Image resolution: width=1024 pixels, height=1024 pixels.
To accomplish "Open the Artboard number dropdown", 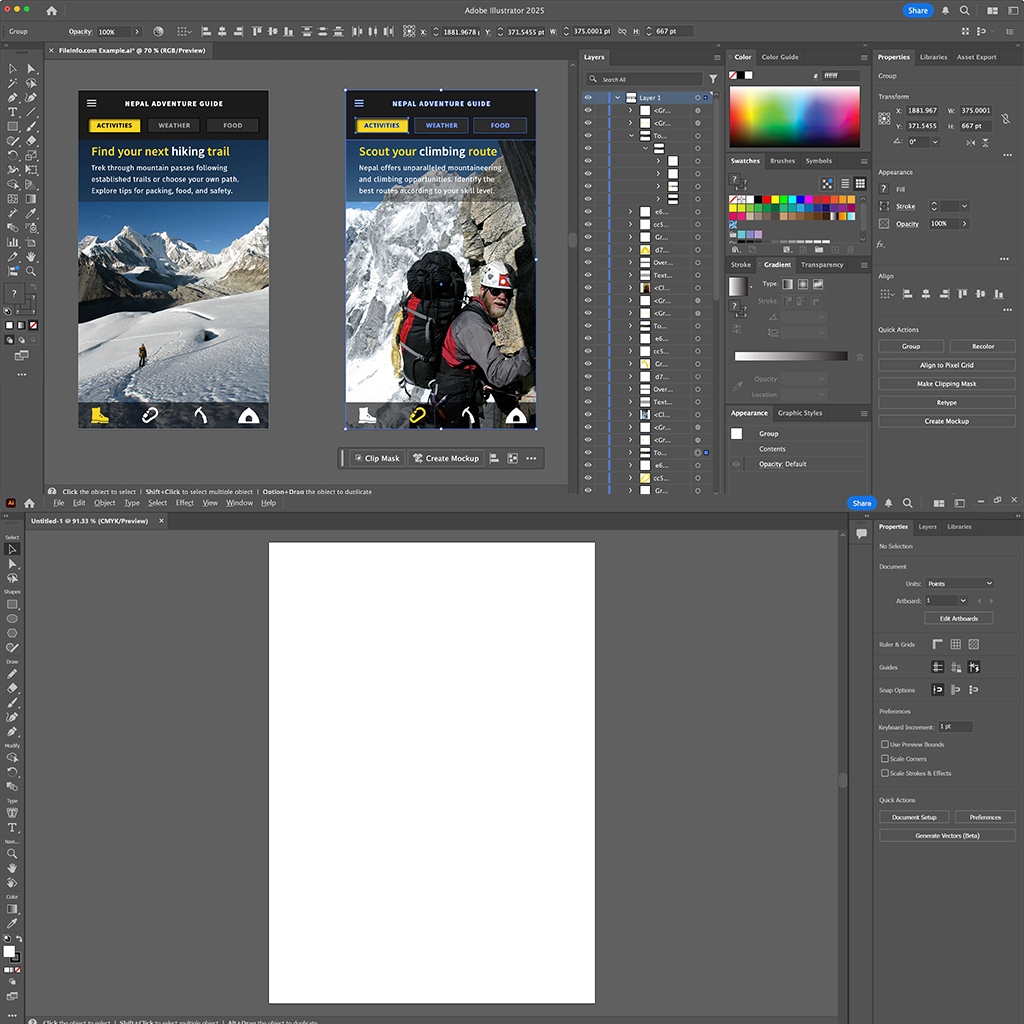I will pyautogui.click(x=963, y=601).
